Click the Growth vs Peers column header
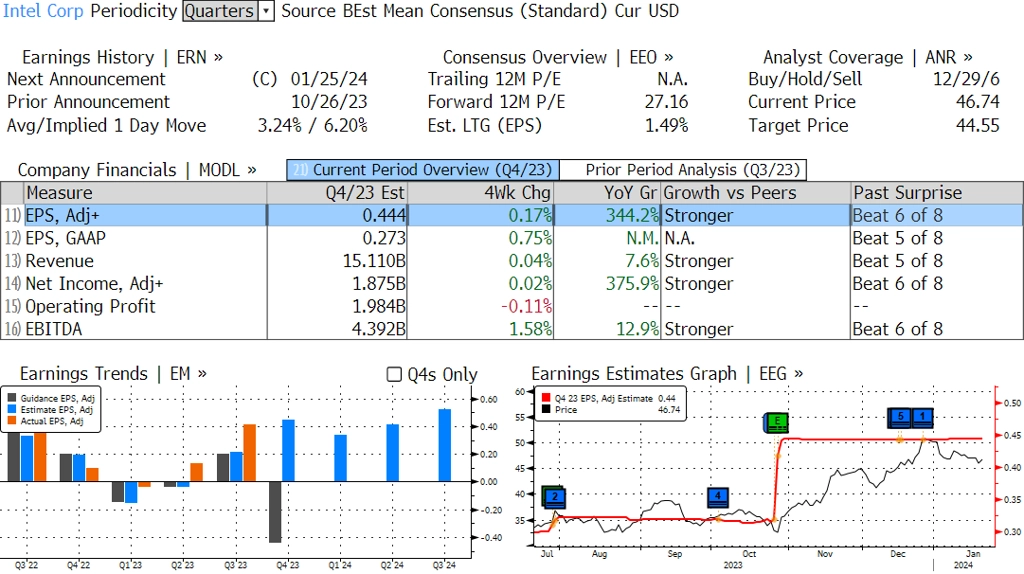The image size is (1024, 574). click(x=756, y=193)
